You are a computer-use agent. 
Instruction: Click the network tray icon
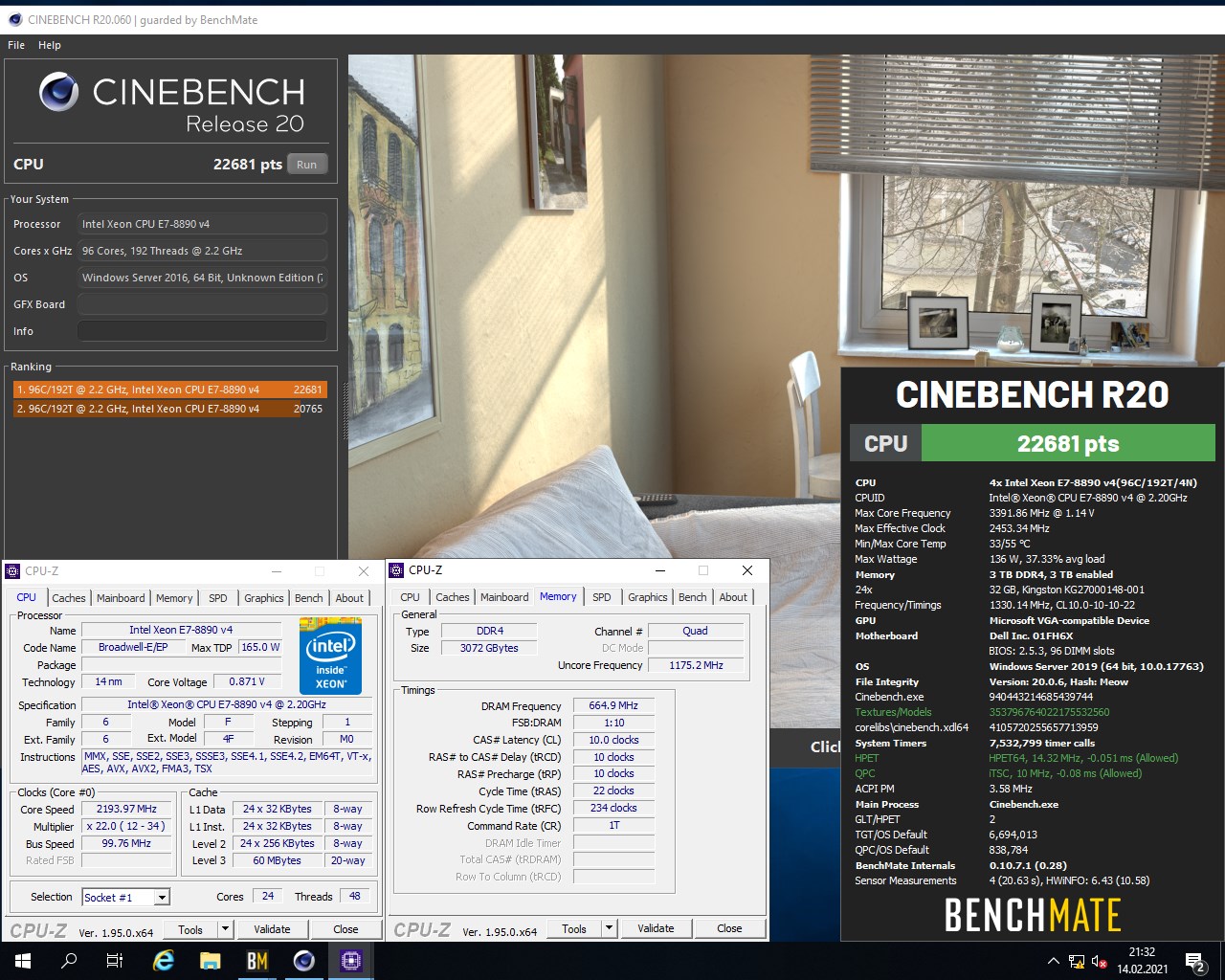click(1077, 961)
